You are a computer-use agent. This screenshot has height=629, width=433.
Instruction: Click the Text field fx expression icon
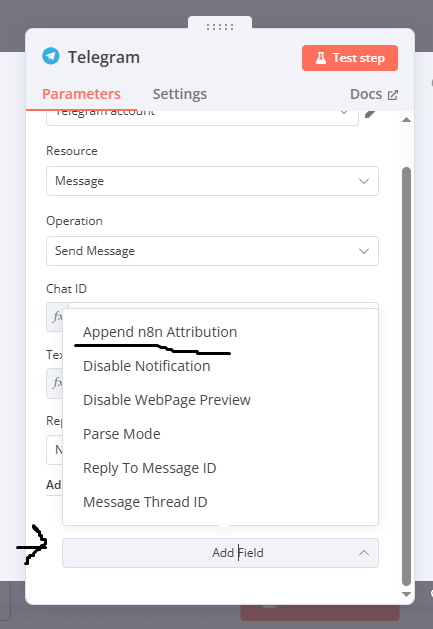pos(55,383)
